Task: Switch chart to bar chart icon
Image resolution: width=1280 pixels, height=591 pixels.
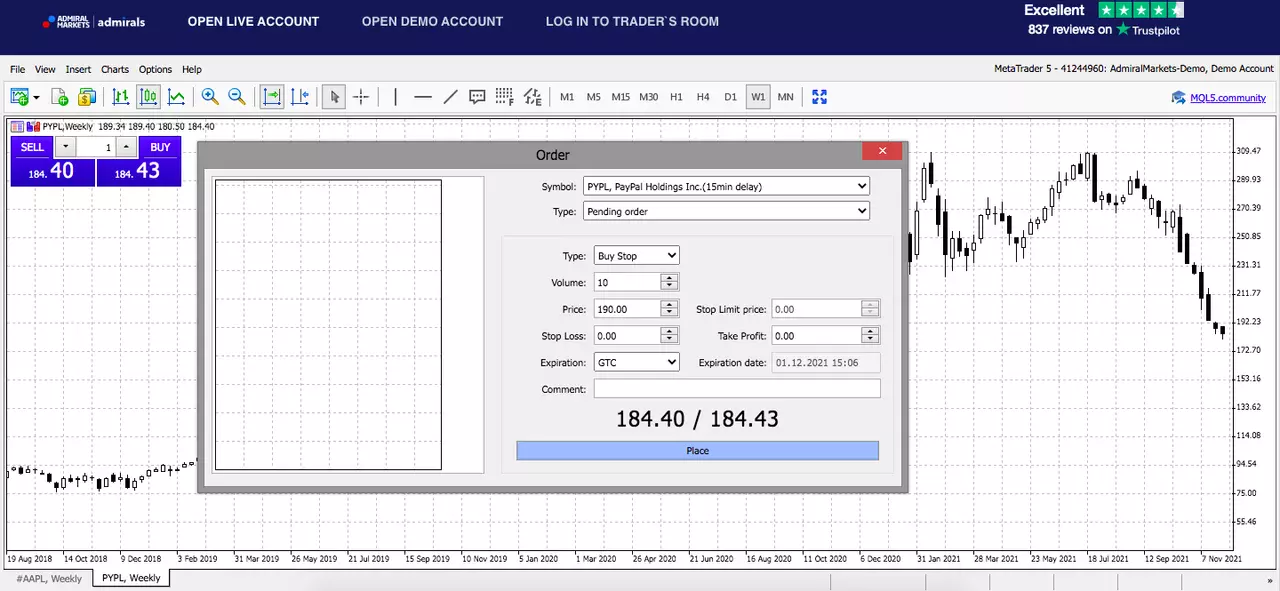Action: pos(121,97)
